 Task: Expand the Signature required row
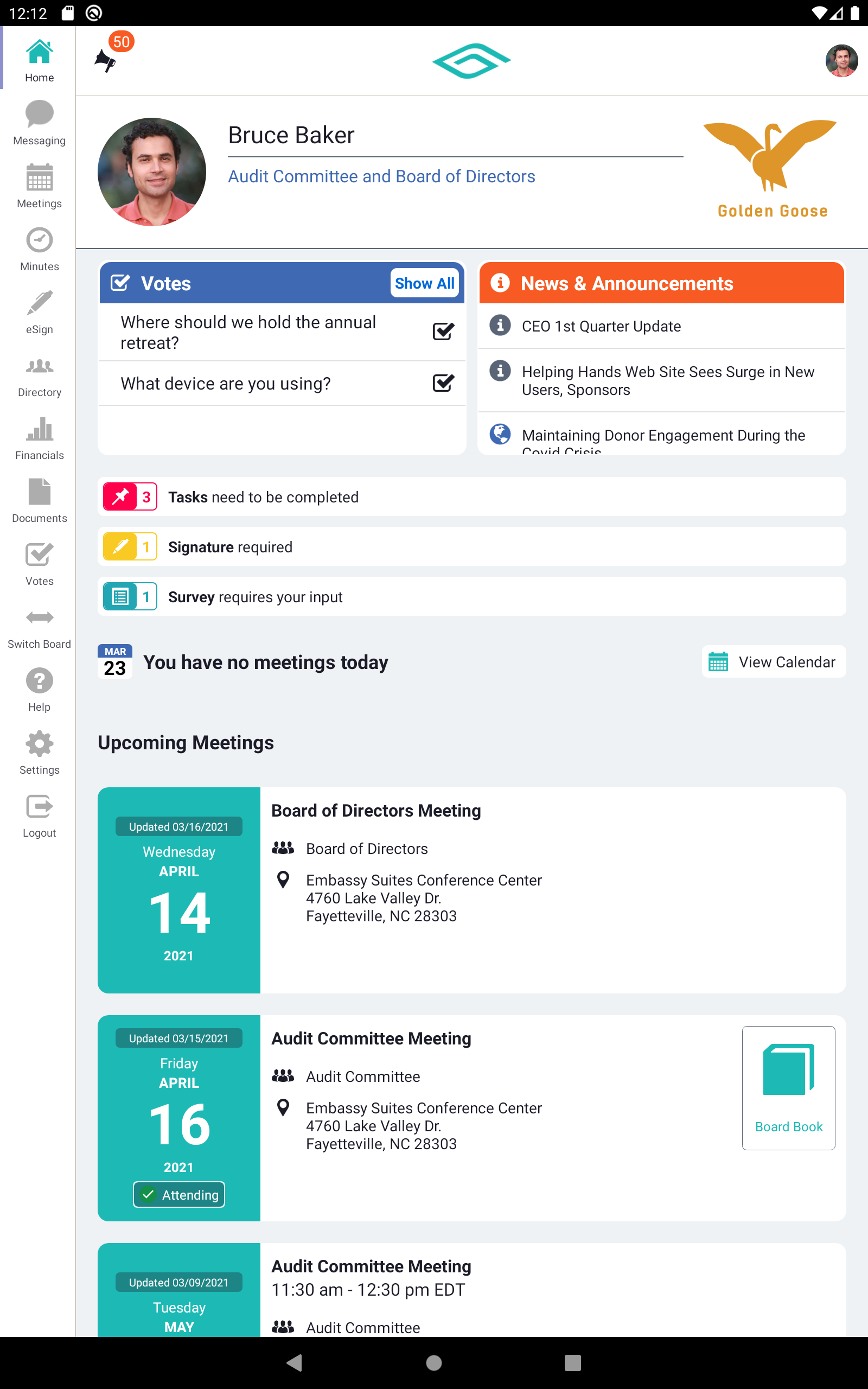(471, 546)
